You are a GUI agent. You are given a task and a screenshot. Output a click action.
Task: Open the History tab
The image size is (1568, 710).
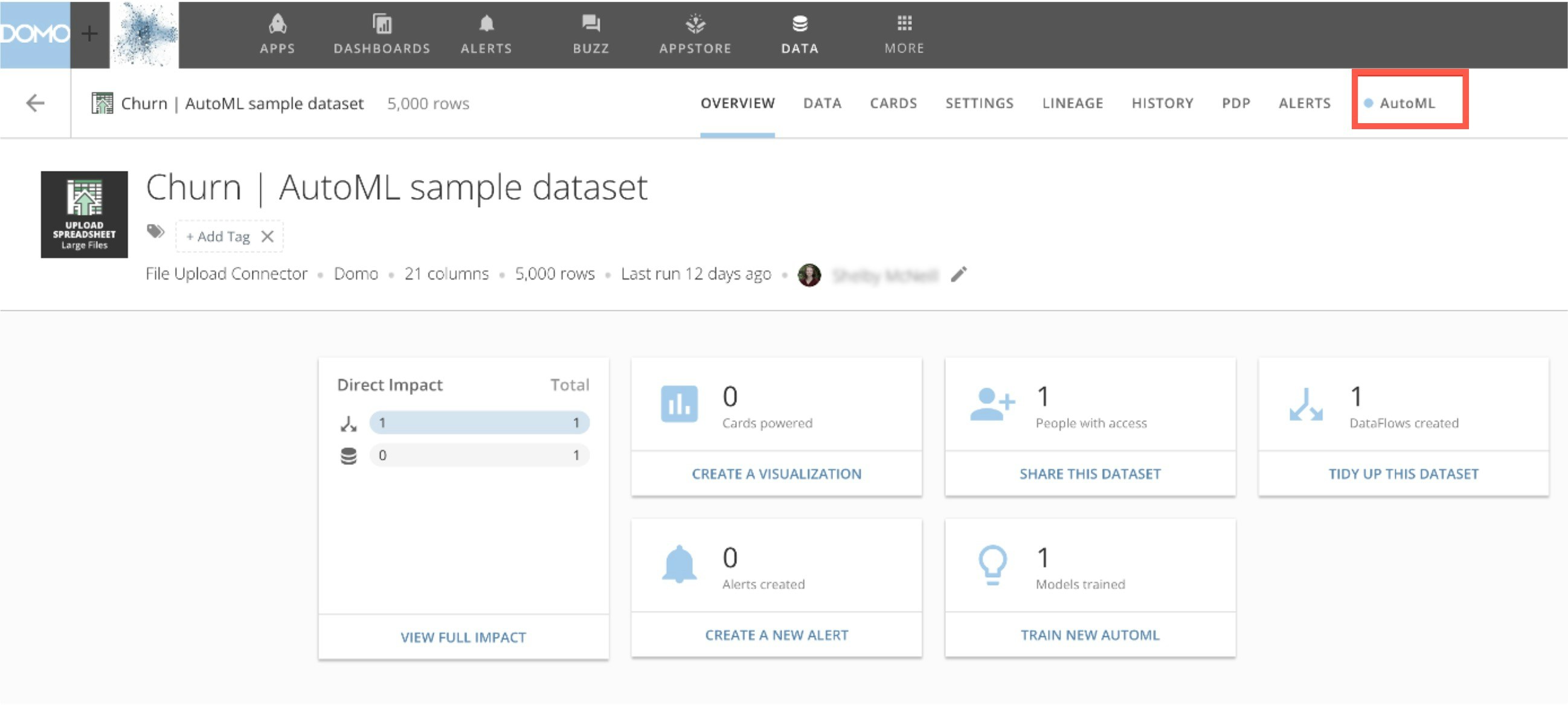[x=1163, y=103]
